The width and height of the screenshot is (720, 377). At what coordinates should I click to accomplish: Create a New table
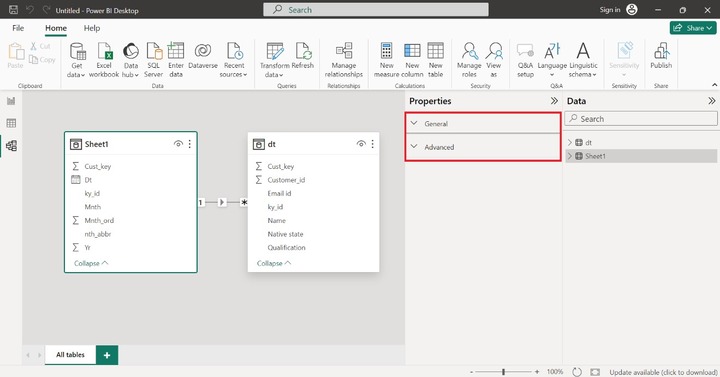435,60
